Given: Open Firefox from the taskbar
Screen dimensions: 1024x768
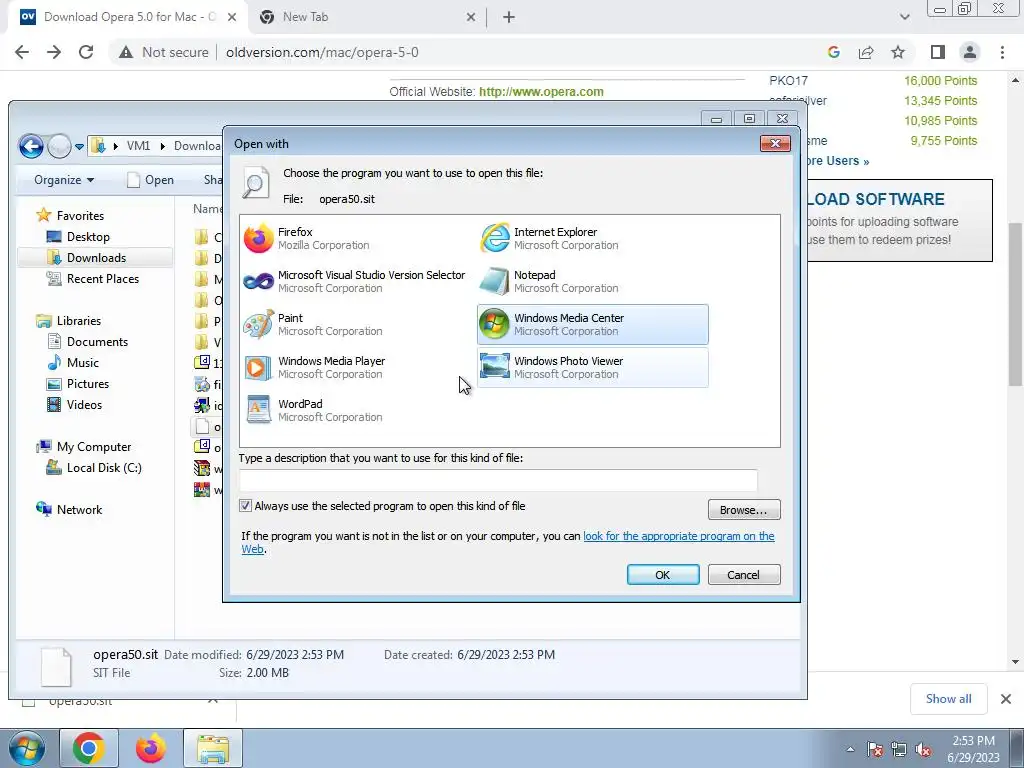Looking at the screenshot, I should 150,748.
